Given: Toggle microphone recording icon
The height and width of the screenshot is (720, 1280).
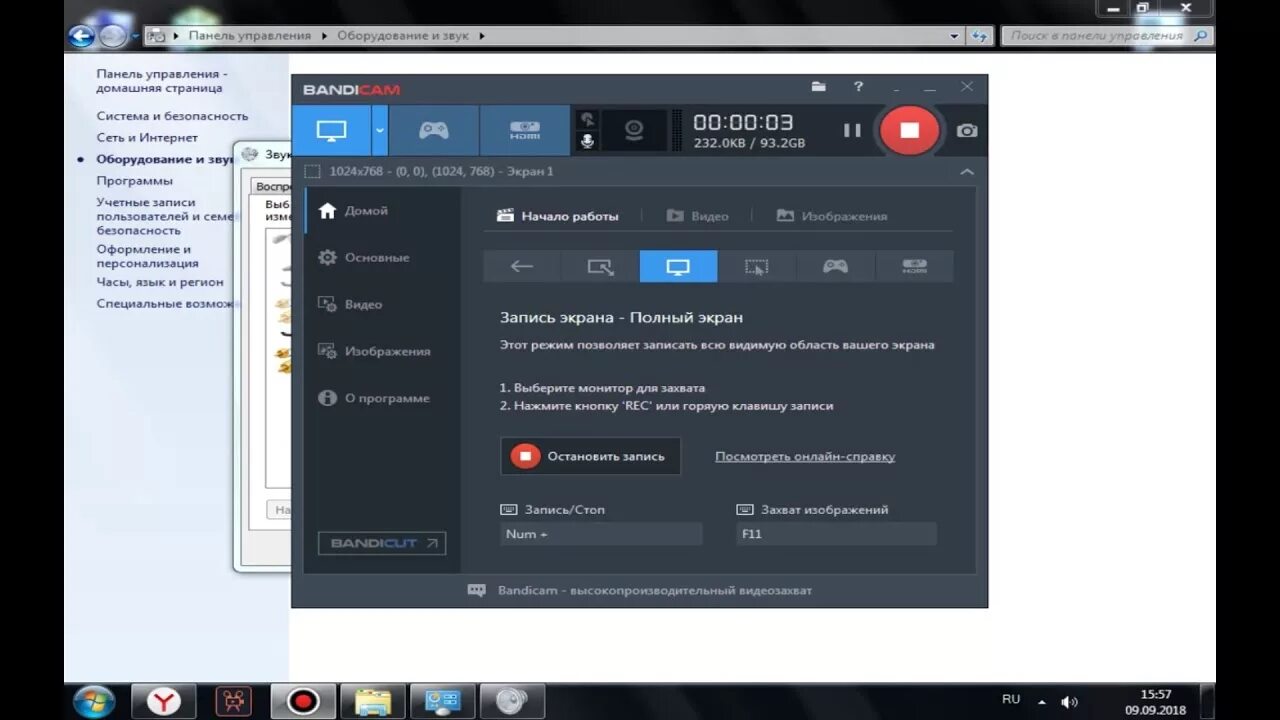Looking at the screenshot, I should pyautogui.click(x=587, y=142).
